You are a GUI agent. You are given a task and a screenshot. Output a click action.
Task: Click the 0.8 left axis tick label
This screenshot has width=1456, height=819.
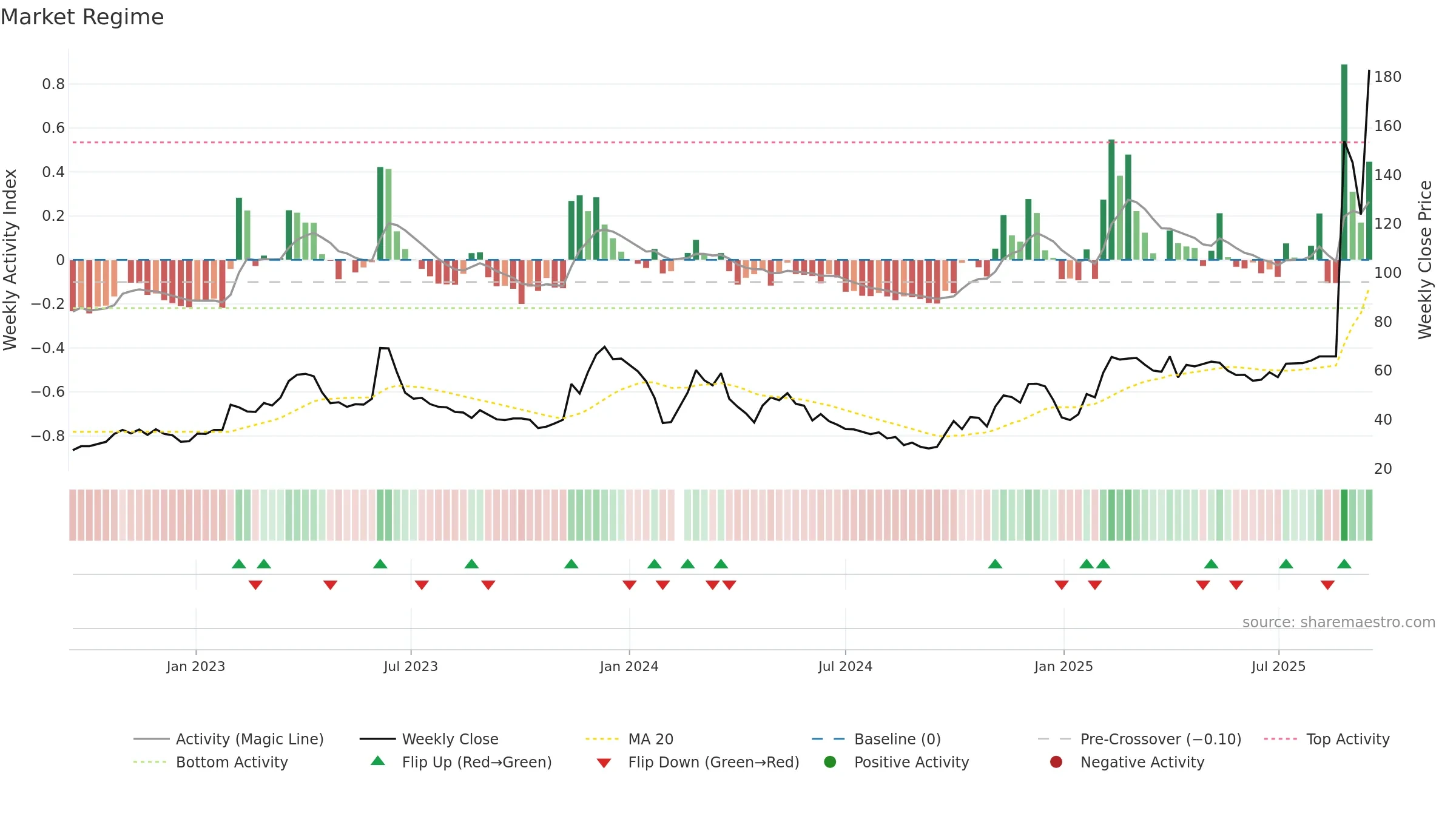pyautogui.click(x=53, y=84)
